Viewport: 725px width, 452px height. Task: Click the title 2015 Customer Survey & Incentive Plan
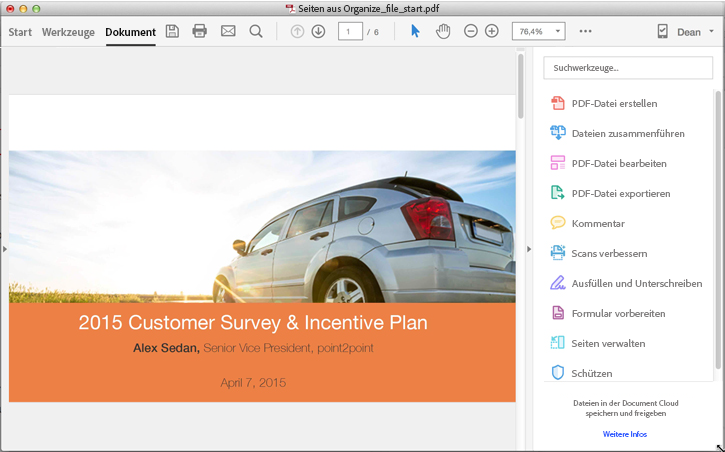[x=253, y=322]
